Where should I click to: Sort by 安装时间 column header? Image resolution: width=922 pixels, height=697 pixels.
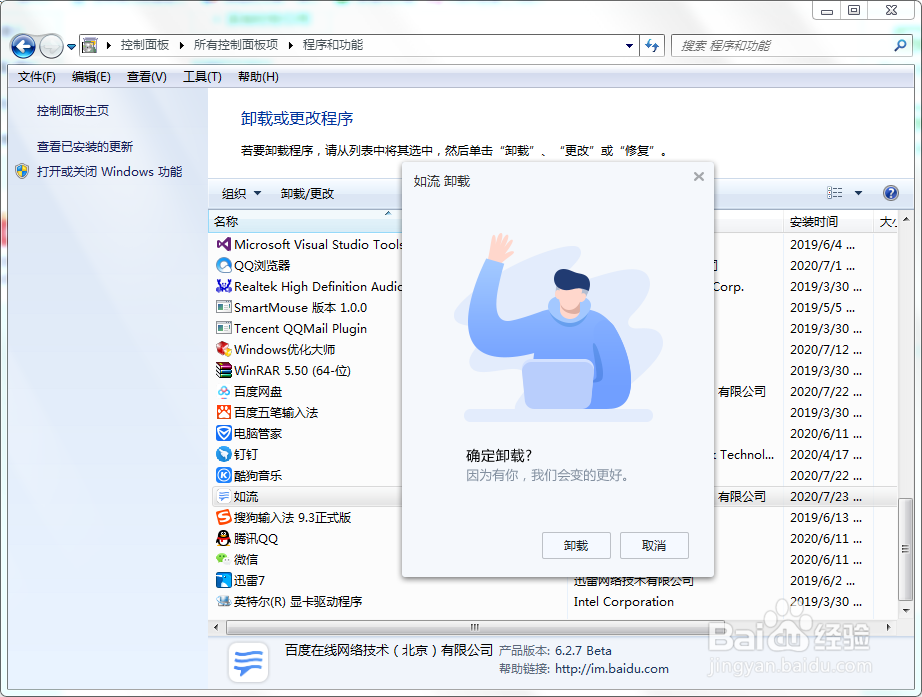pyautogui.click(x=827, y=222)
